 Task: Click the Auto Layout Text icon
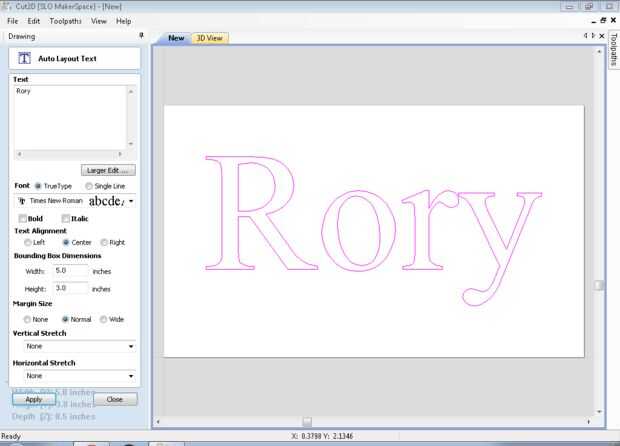[x=24, y=59]
